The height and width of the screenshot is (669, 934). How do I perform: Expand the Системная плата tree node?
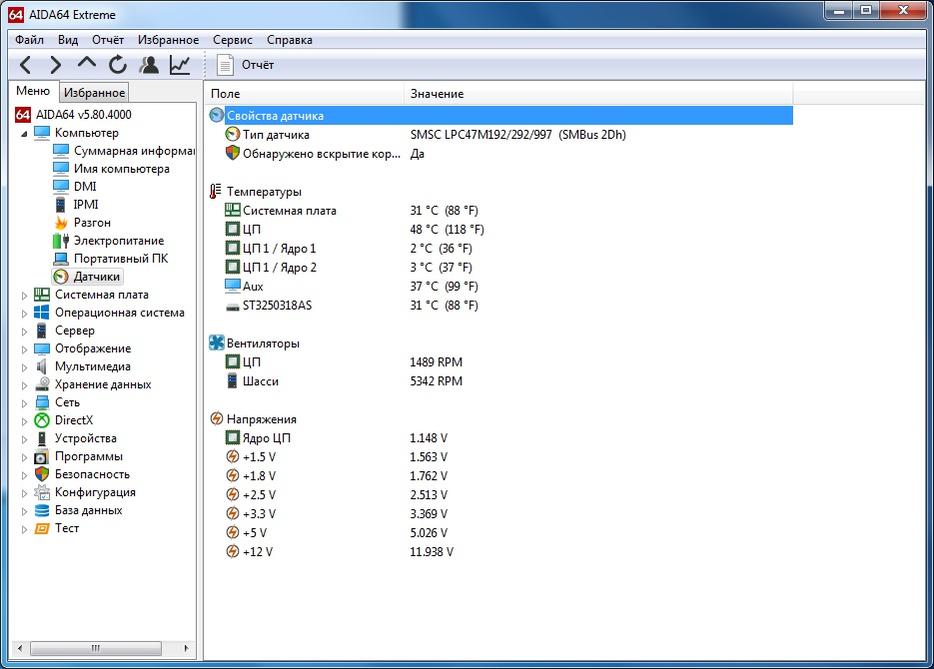24,295
